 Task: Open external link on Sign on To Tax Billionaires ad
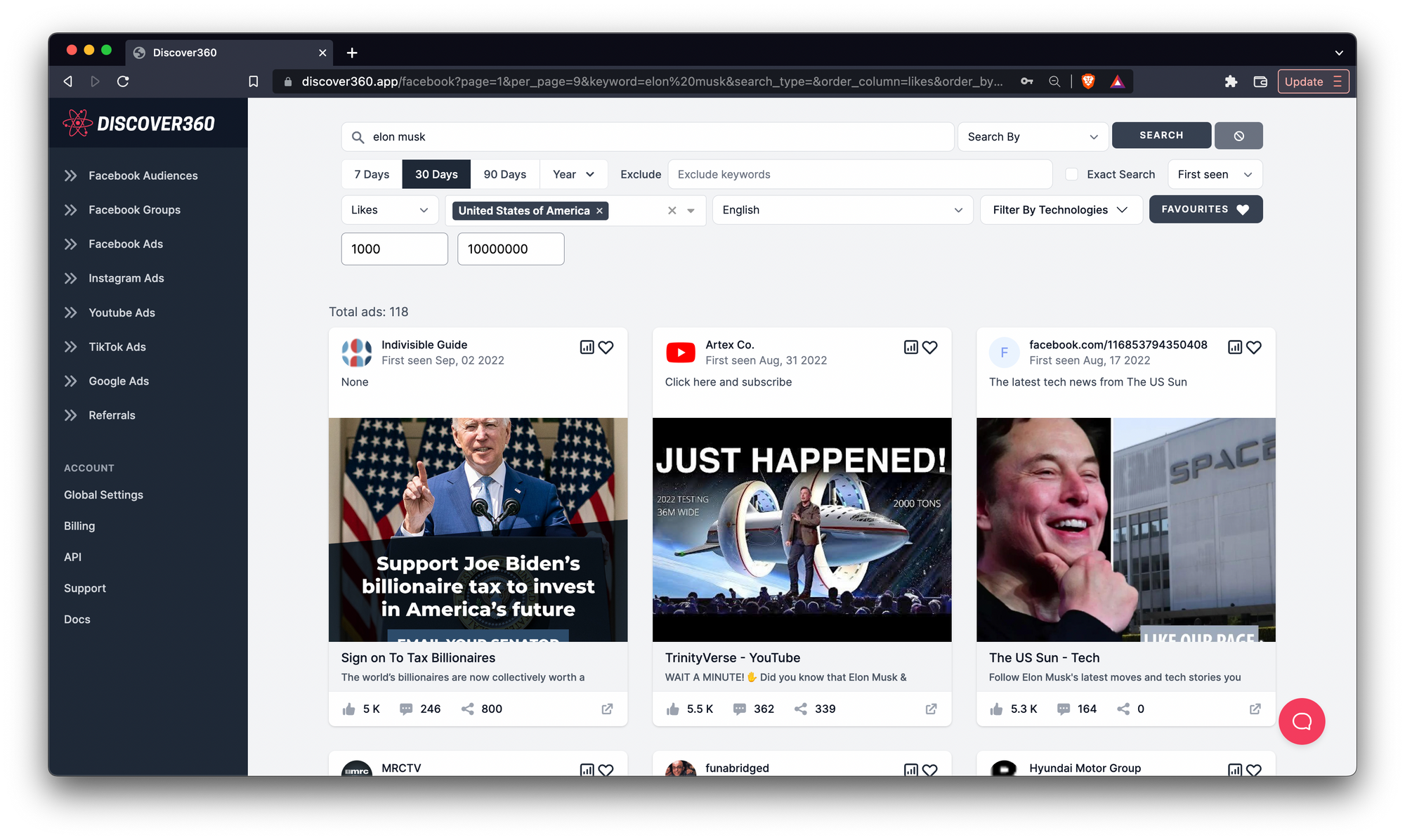[x=607, y=709]
